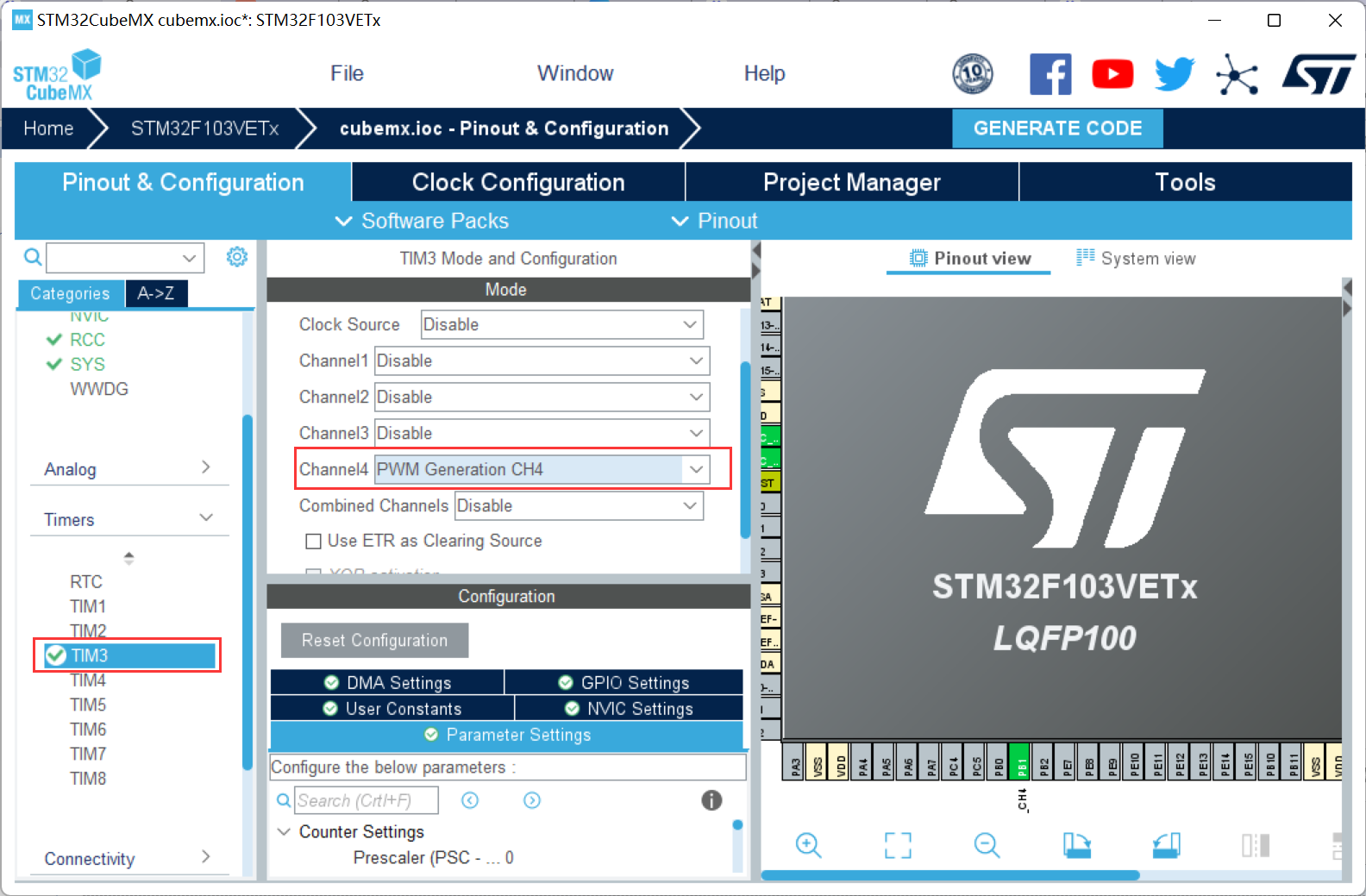1366x896 pixels.
Task: Click the PE9 pin on chip bottom
Action: tap(1112, 761)
